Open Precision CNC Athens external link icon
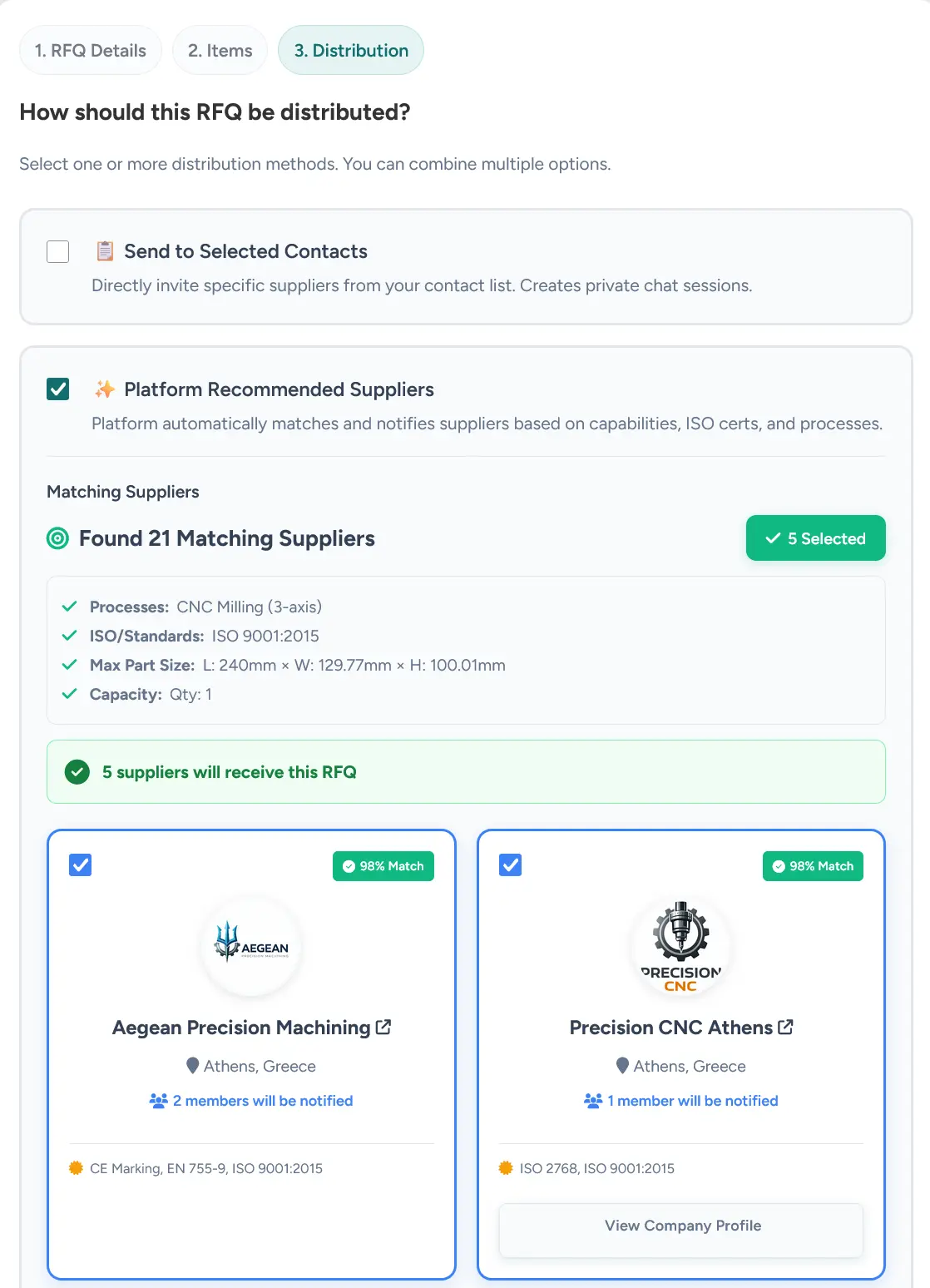 tap(785, 1028)
